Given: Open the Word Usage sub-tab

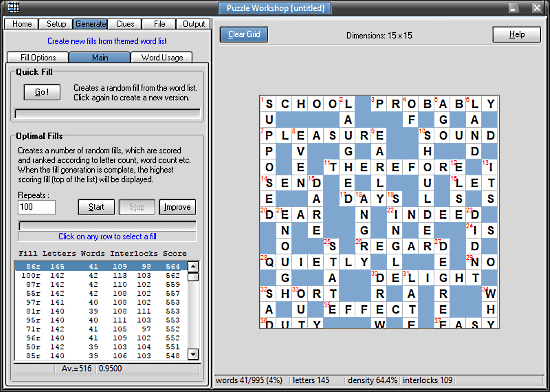Looking at the screenshot, I should coord(162,57).
